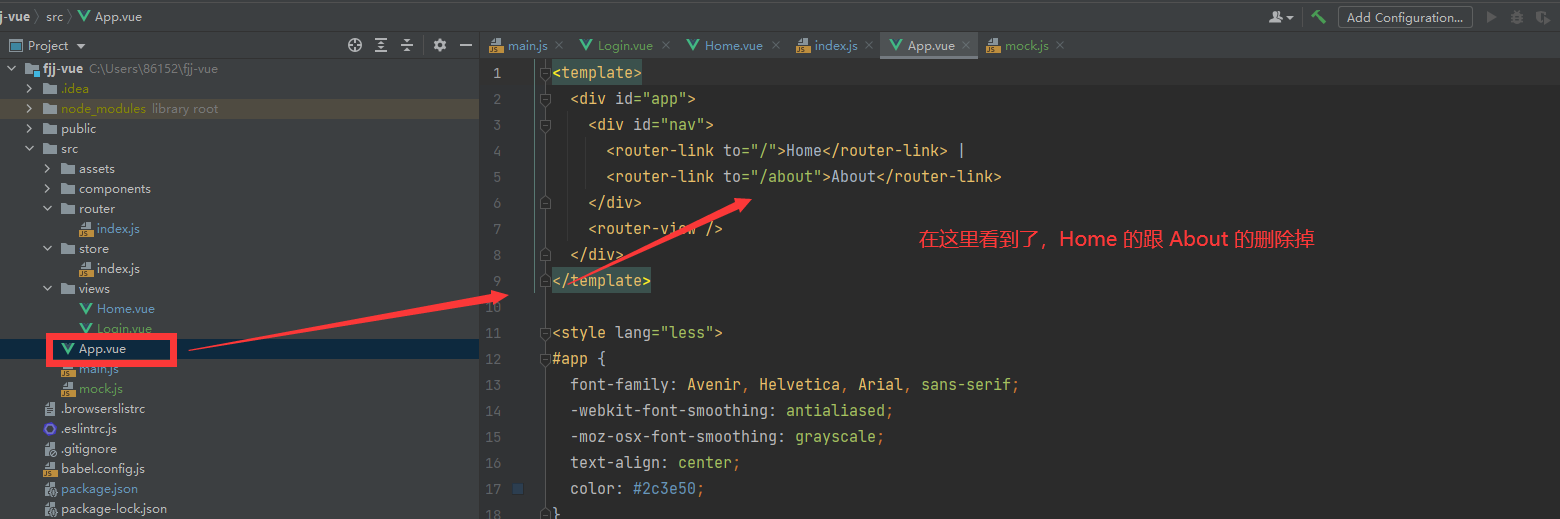Collapse the views folder
Viewport: 1560px width, 519px height.
(47, 289)
